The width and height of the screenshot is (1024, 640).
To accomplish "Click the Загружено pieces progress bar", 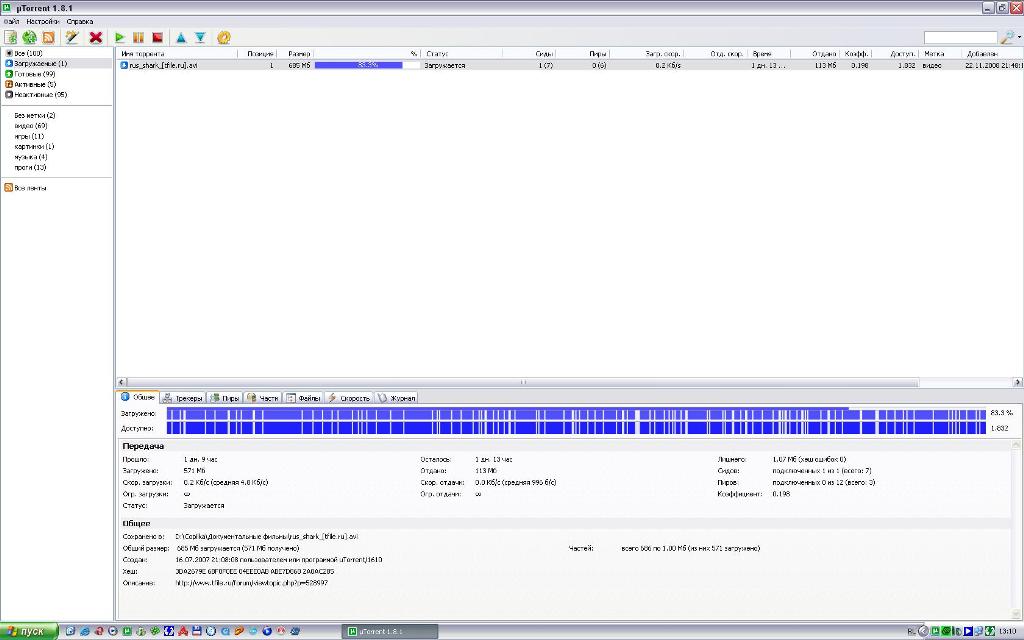I will [x=576, y=413].
